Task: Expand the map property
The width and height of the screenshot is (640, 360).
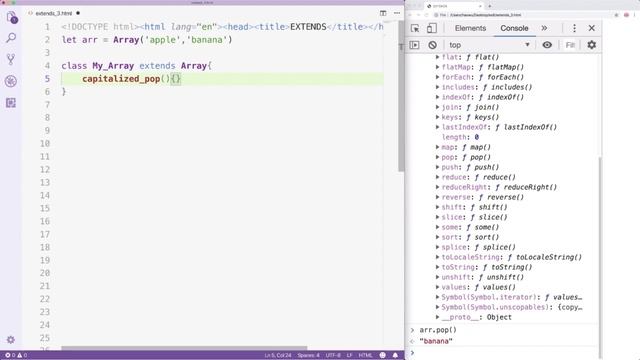Action: (x=438, y=147)
